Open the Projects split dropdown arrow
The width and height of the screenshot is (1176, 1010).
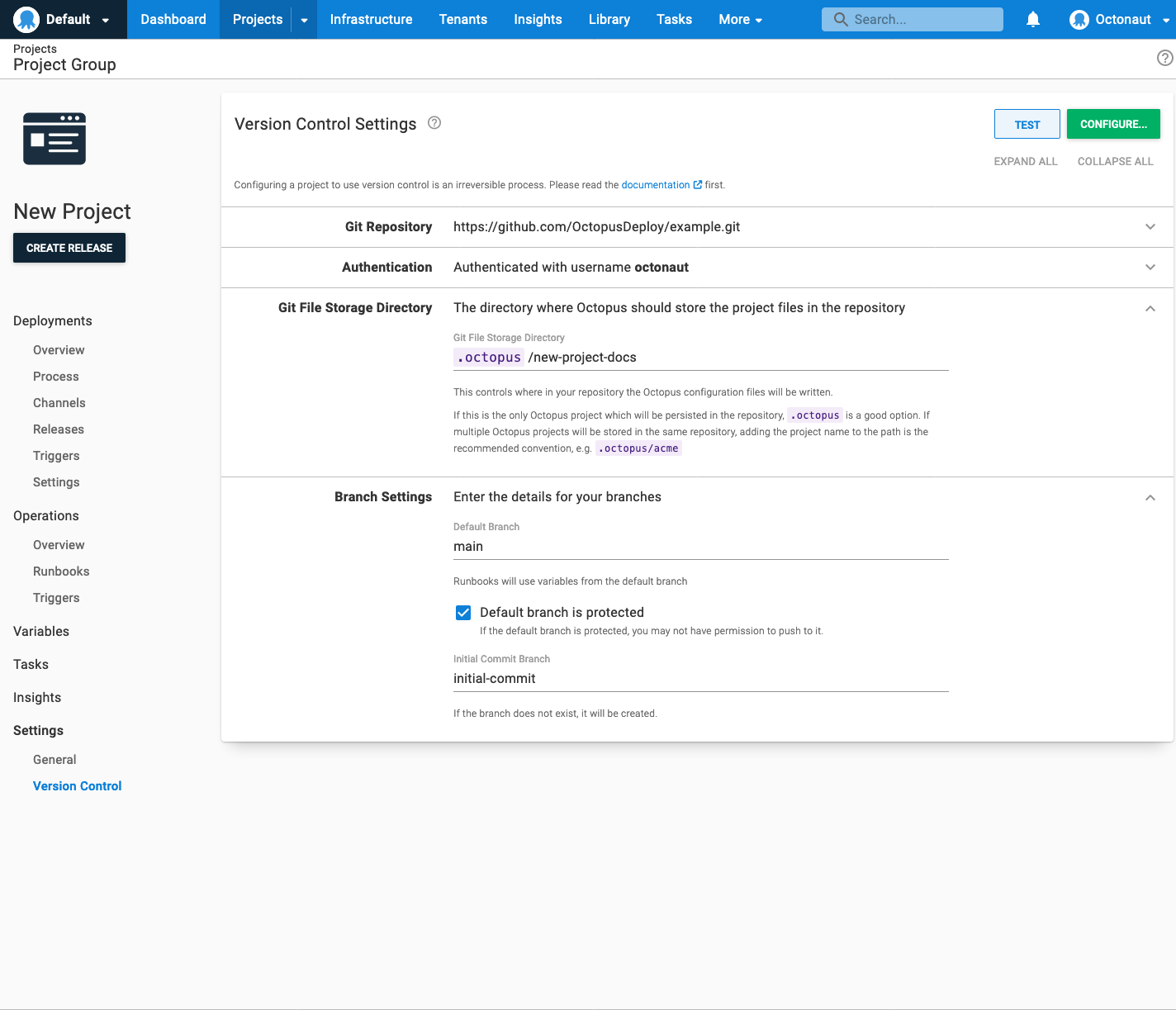[x=304, y=19]
